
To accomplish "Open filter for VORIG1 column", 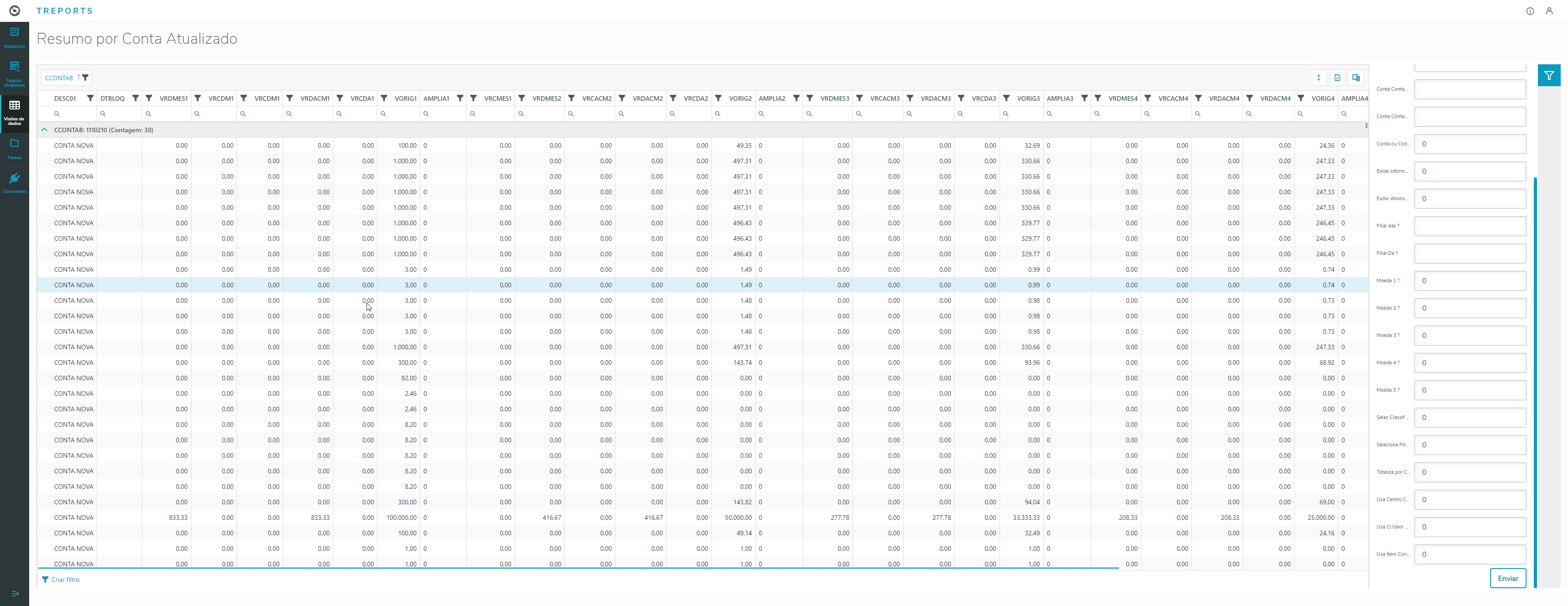I will tap(384, 98).
